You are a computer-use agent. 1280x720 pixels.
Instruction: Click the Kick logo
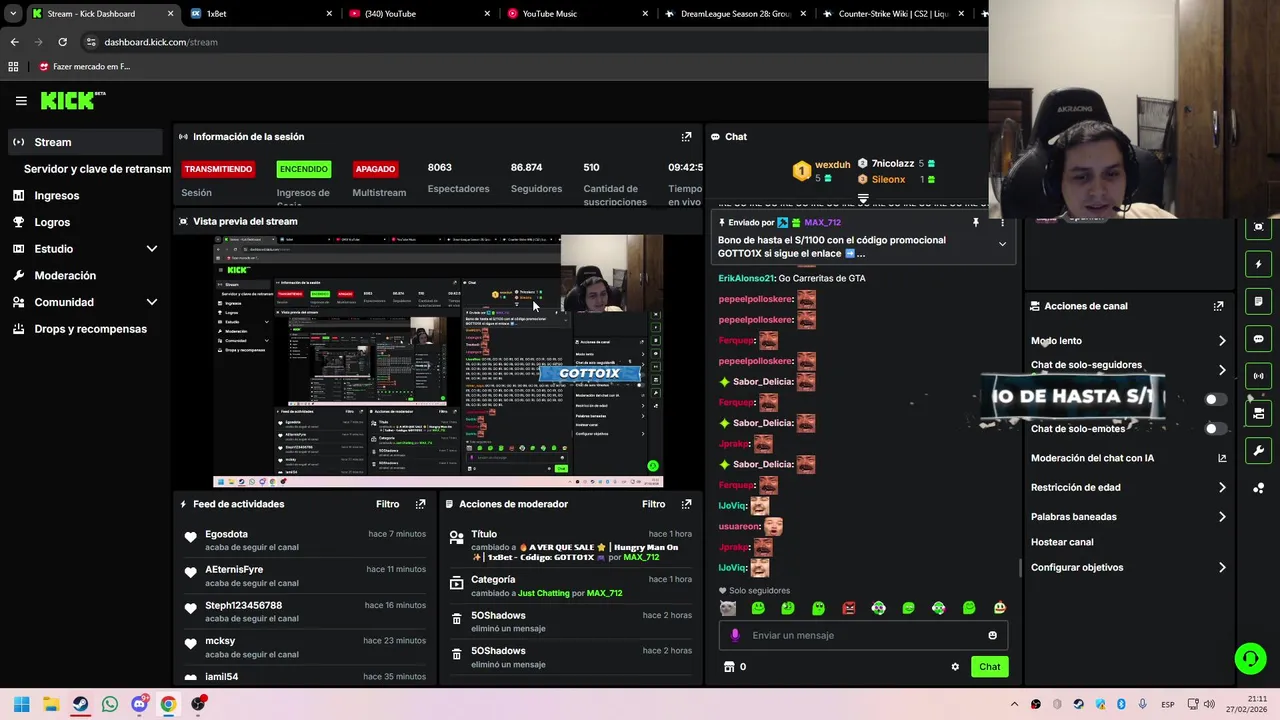coord(72,100)
